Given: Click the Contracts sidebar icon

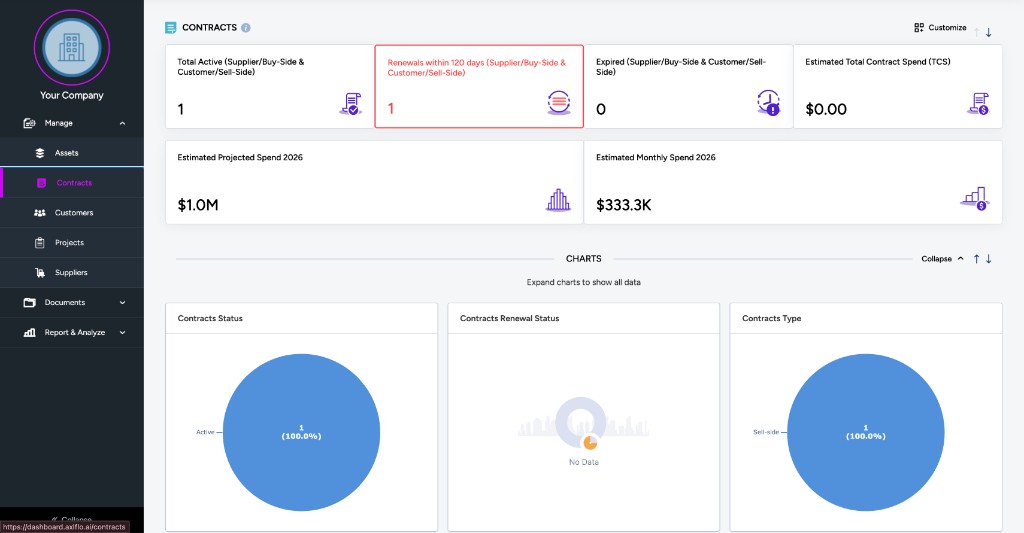Looking at the screenshot, I should [42, 183].
